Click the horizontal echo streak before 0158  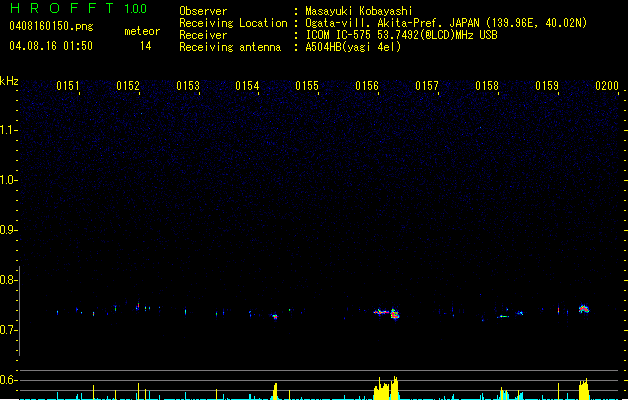(x=503, y=317)
